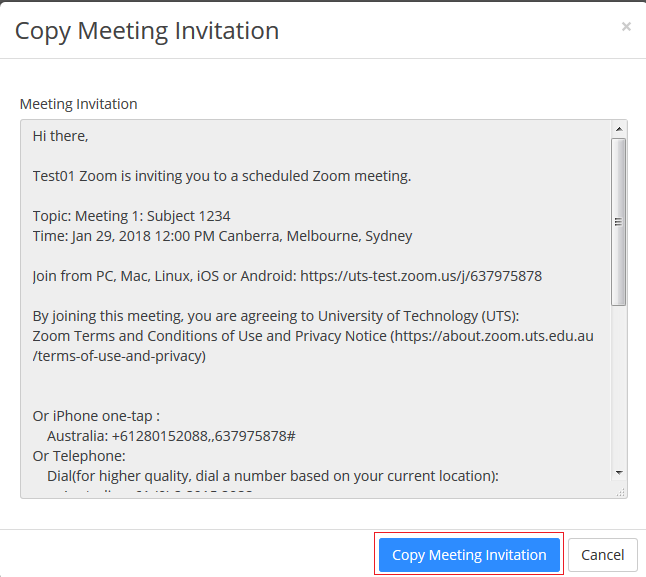Place cursor on the "Hi there," line
This screenshot has height=577, width=646.
coord(61,135)
